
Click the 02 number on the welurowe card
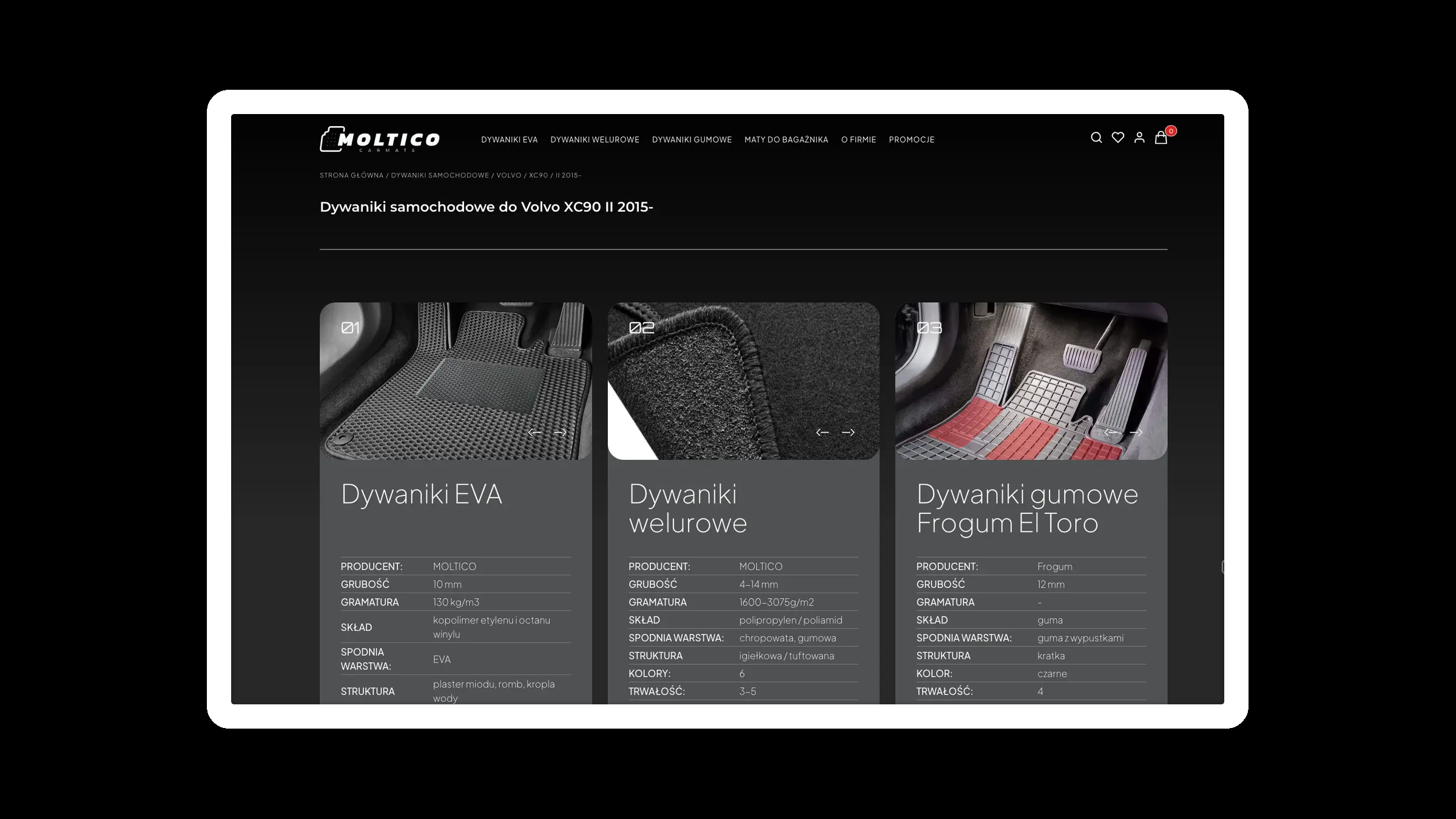point(641,328)
